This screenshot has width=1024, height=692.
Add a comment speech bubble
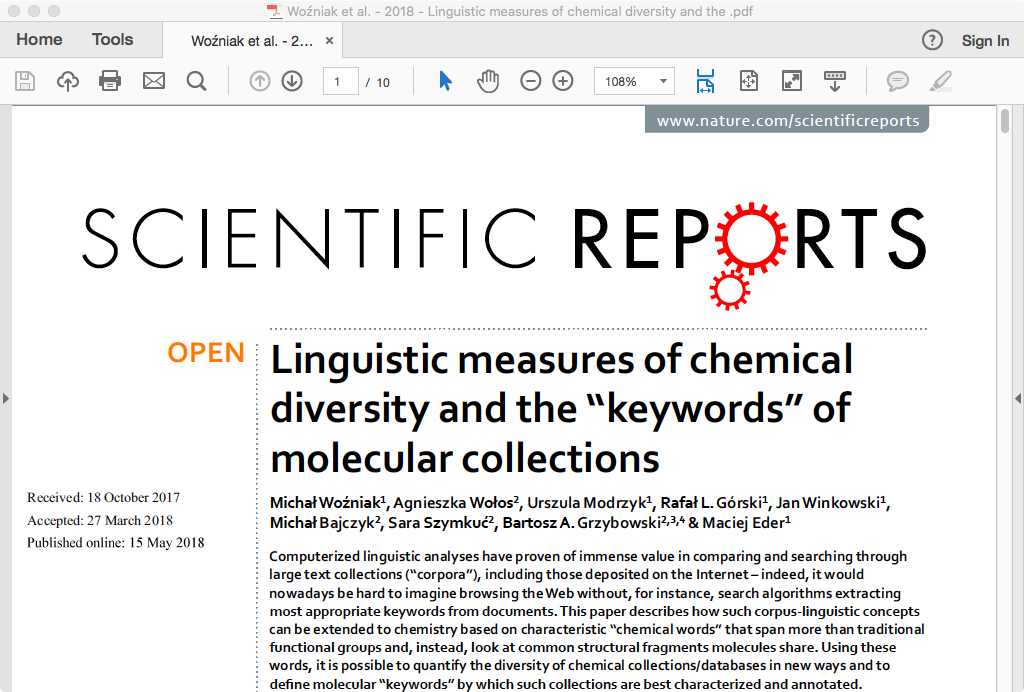coord(898,81)
